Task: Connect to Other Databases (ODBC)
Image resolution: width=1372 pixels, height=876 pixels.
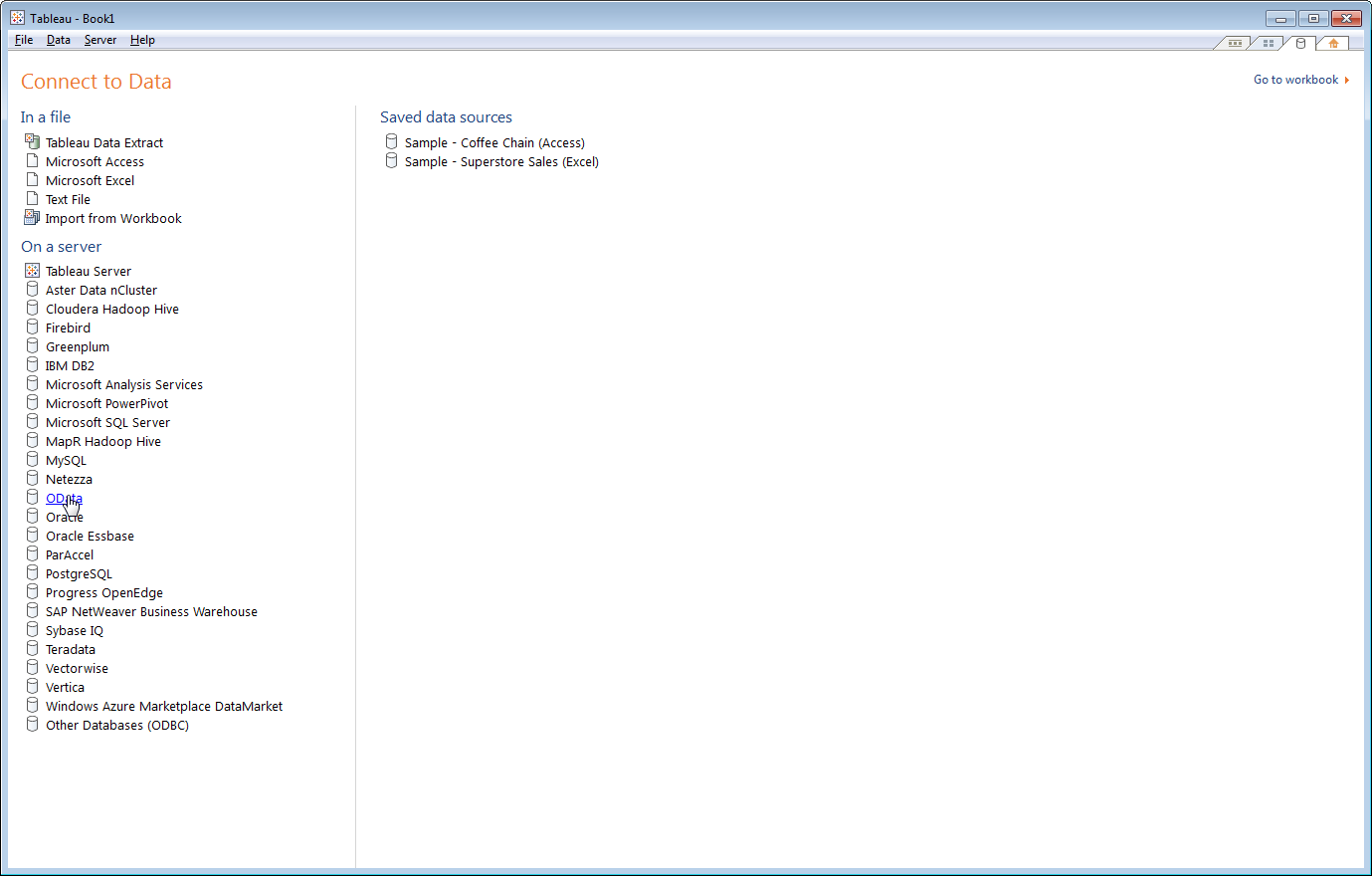Action: [117, 725]
